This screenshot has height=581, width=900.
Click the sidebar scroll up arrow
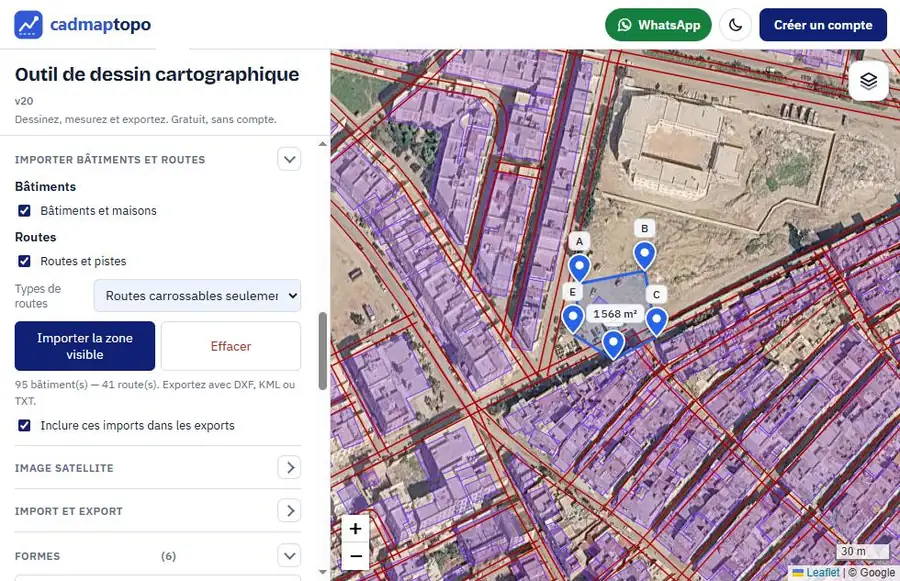click(323, 144)
